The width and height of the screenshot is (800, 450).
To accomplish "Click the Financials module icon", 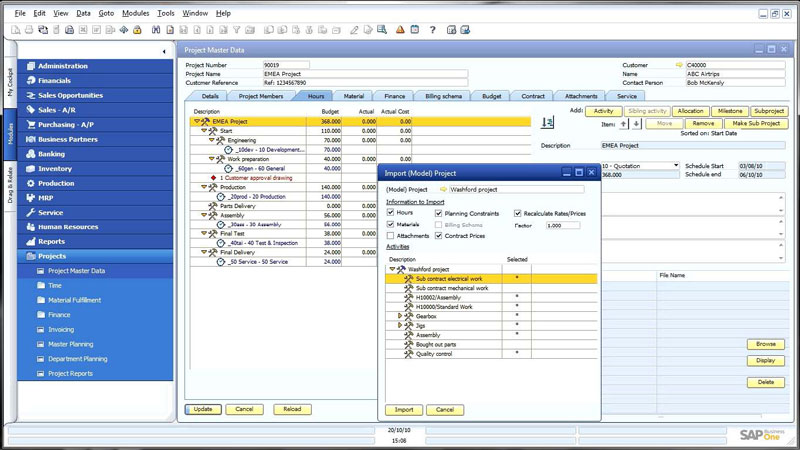I will (x=31, y=81).
